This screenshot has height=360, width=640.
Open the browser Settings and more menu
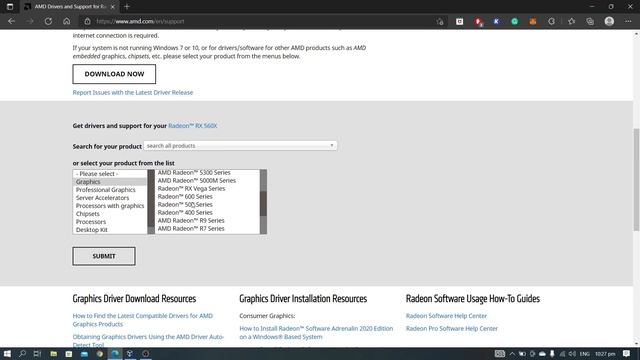pos(628,21)
